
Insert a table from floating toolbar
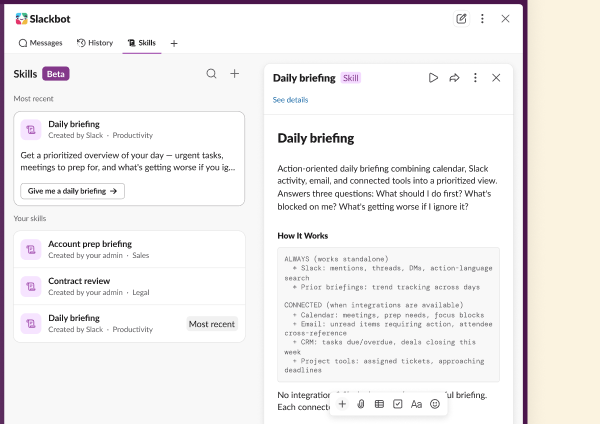379,404
